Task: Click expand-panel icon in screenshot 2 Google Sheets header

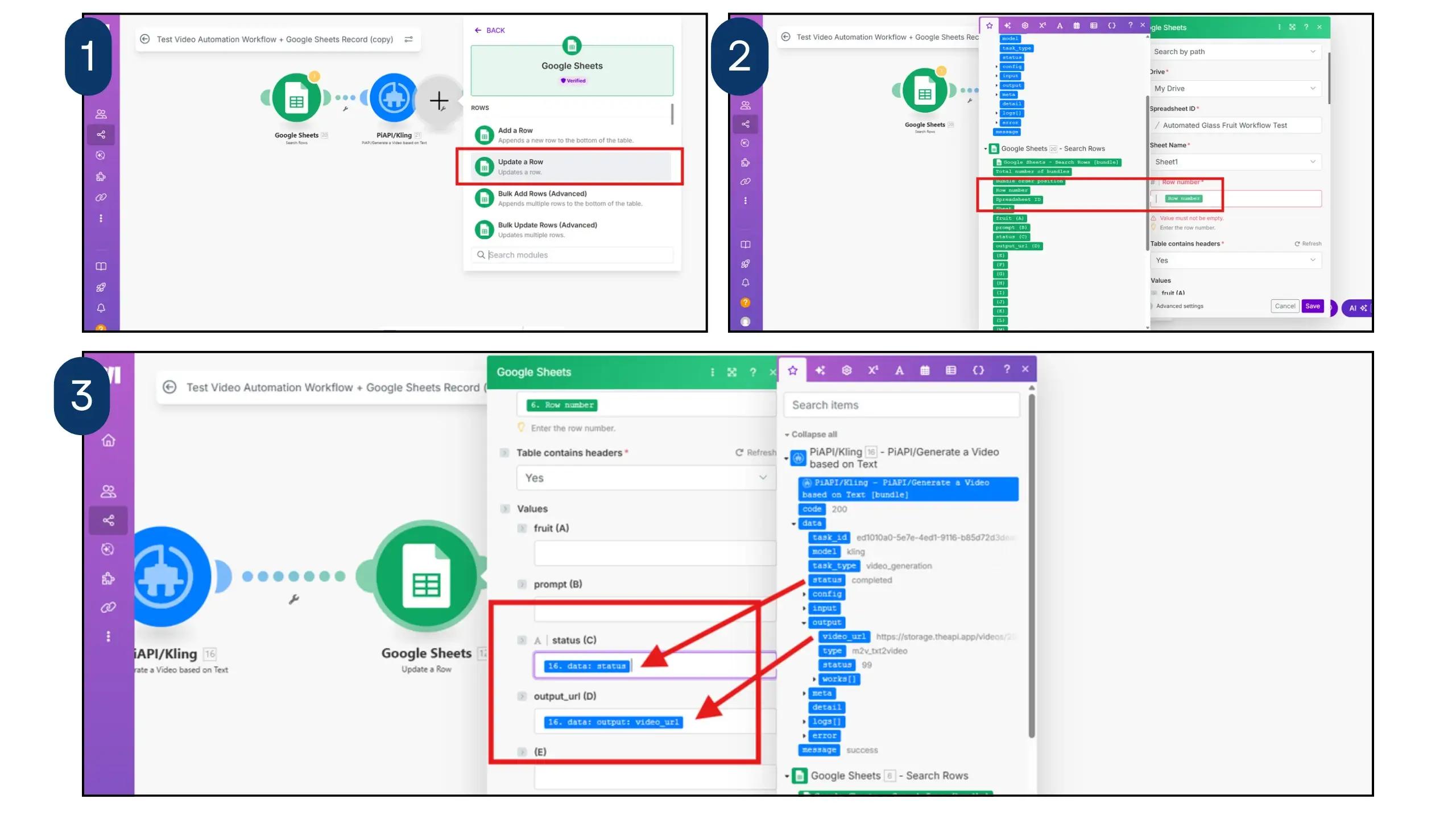Action: pos(1292,27)
